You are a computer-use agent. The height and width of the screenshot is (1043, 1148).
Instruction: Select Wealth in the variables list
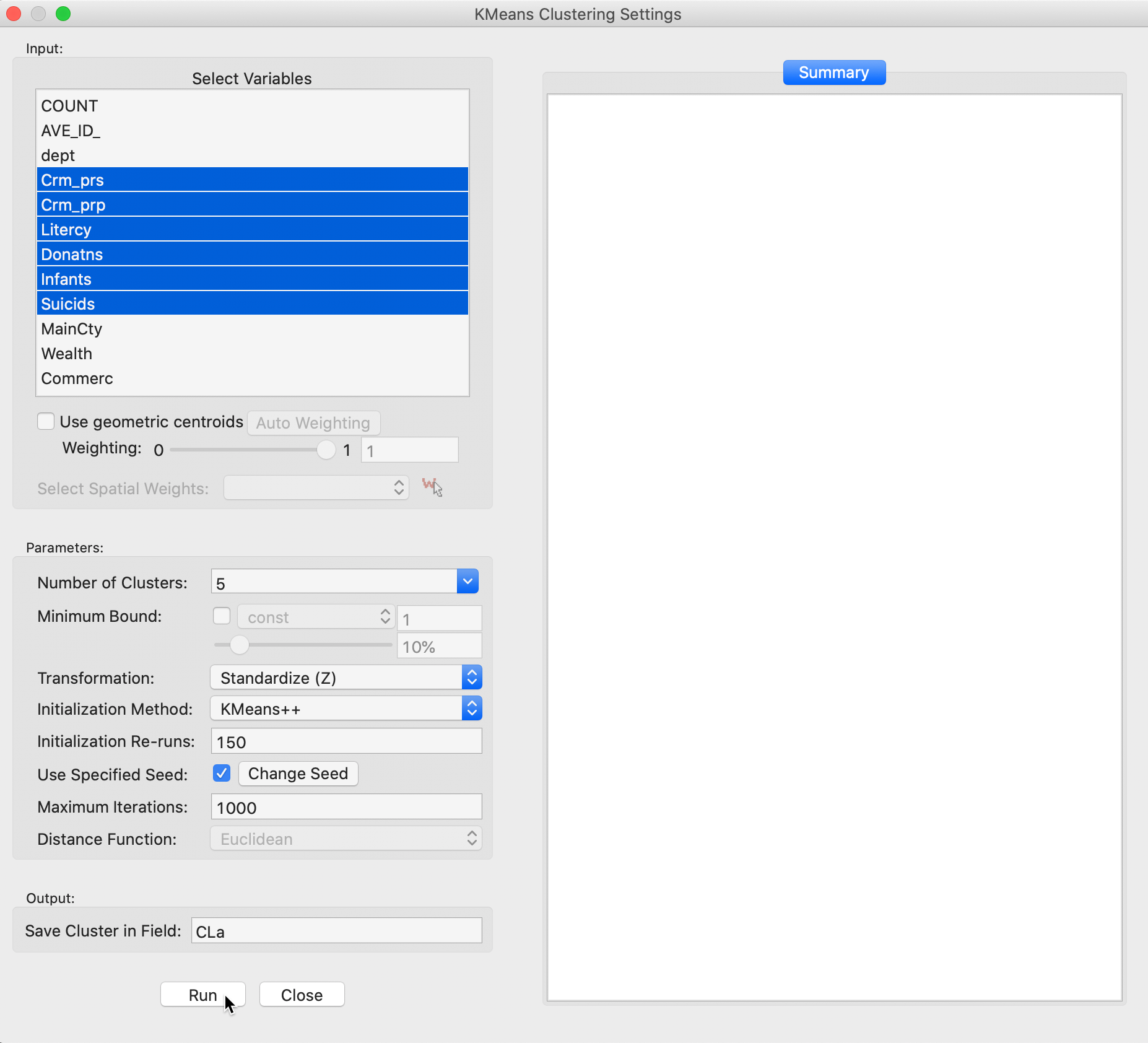pyautogui.click(x=253, y=354)
